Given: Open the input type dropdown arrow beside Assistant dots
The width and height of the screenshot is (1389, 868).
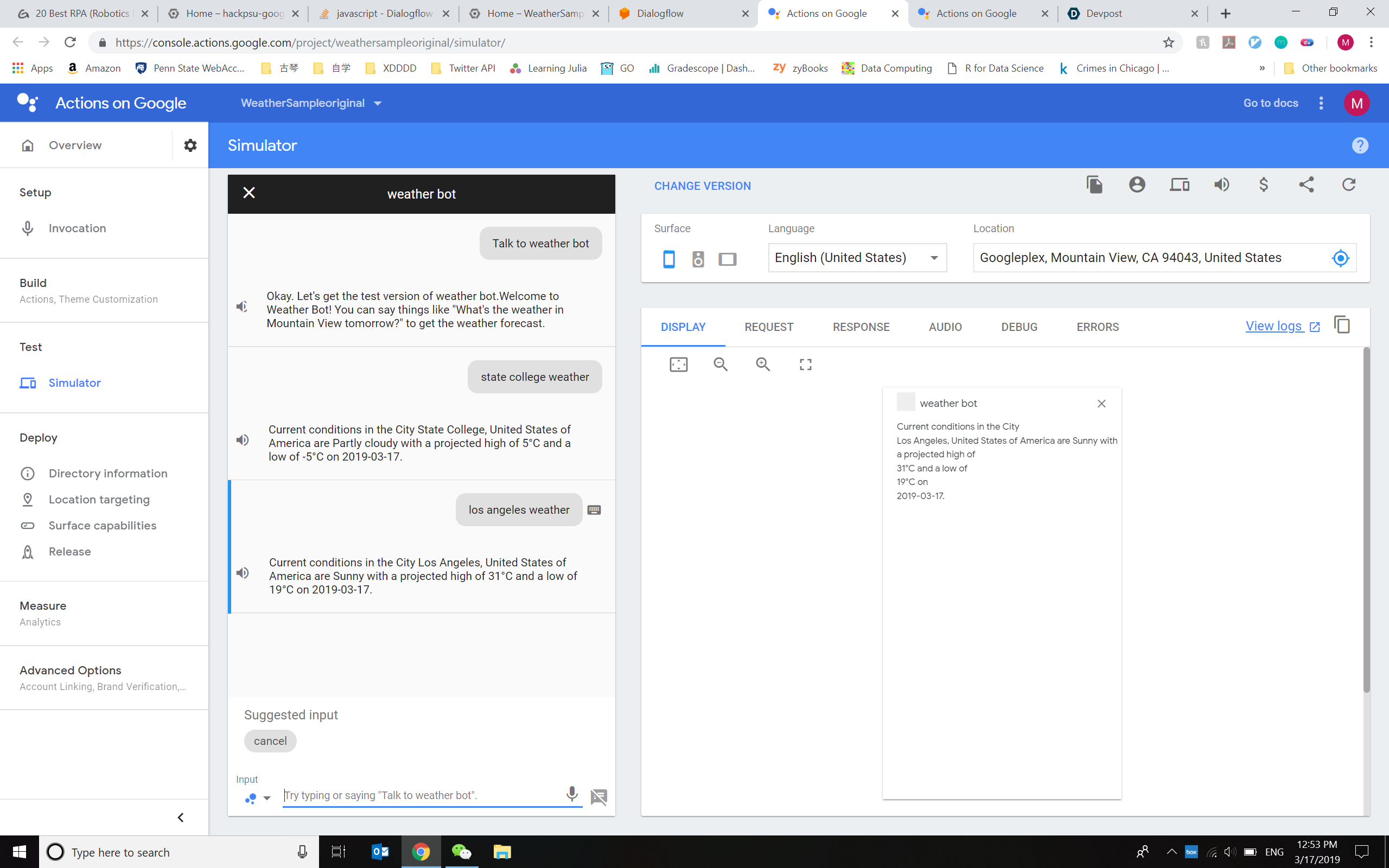Looking at the screenshot, I should coord(266,798).
